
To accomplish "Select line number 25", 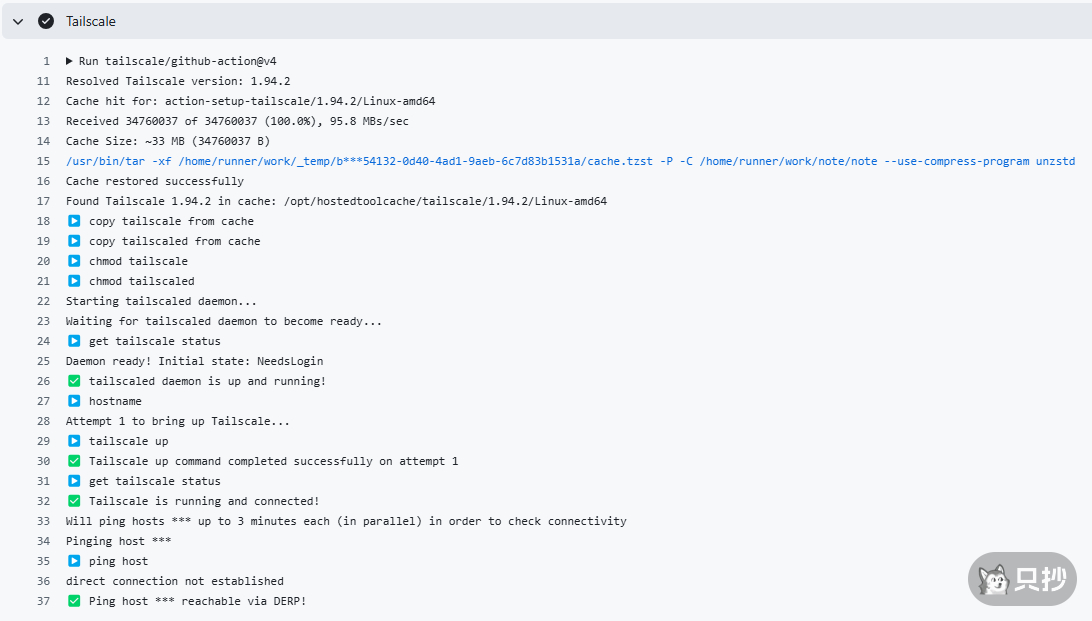I will coord(43,361).
